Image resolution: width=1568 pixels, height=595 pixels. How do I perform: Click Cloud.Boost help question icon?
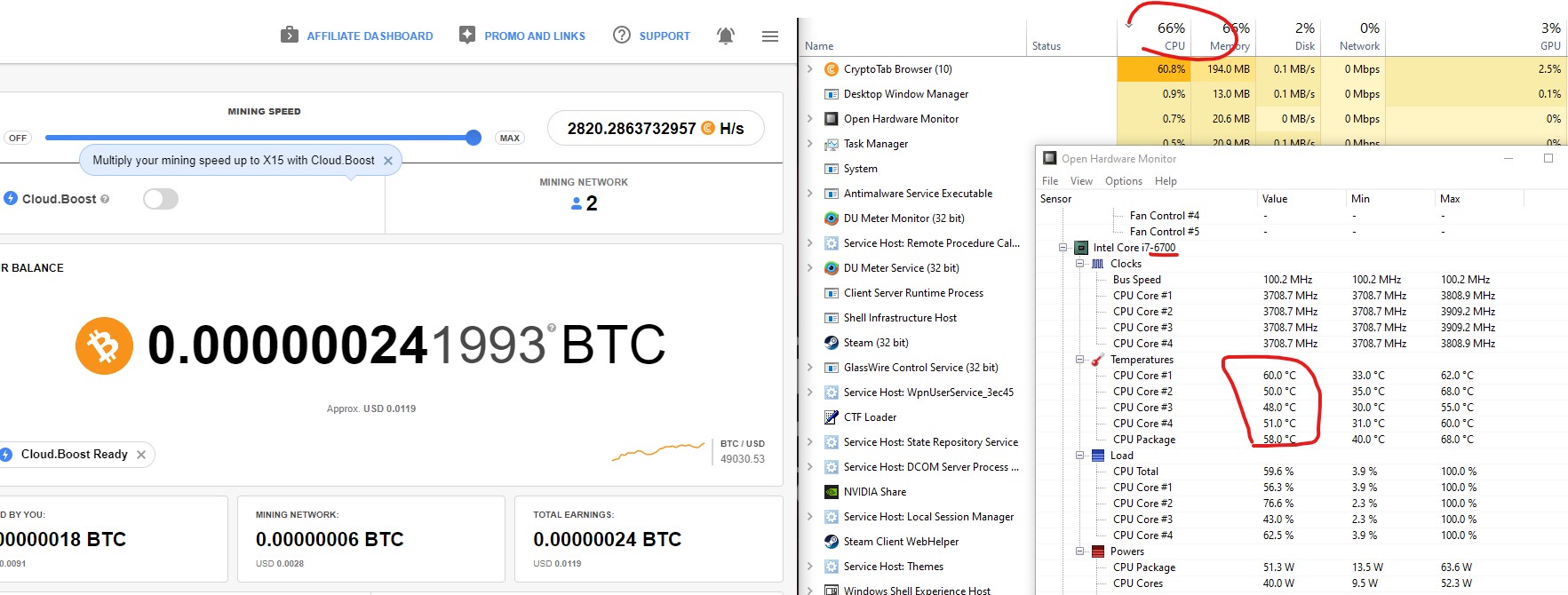[105, 199]
